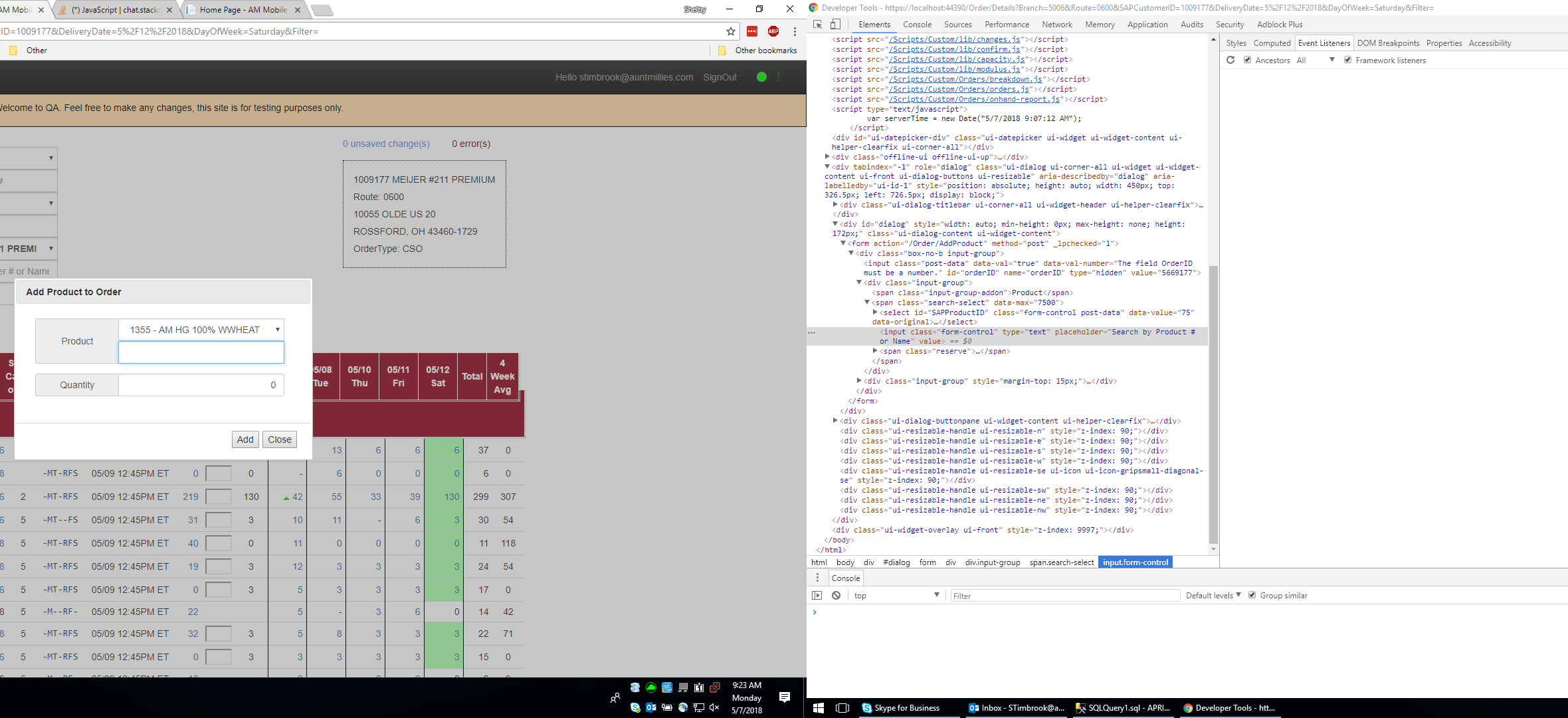This screenshot has width=1568, height=718.
Task: Open the breakdown.js script link
Action: (966, 79)
